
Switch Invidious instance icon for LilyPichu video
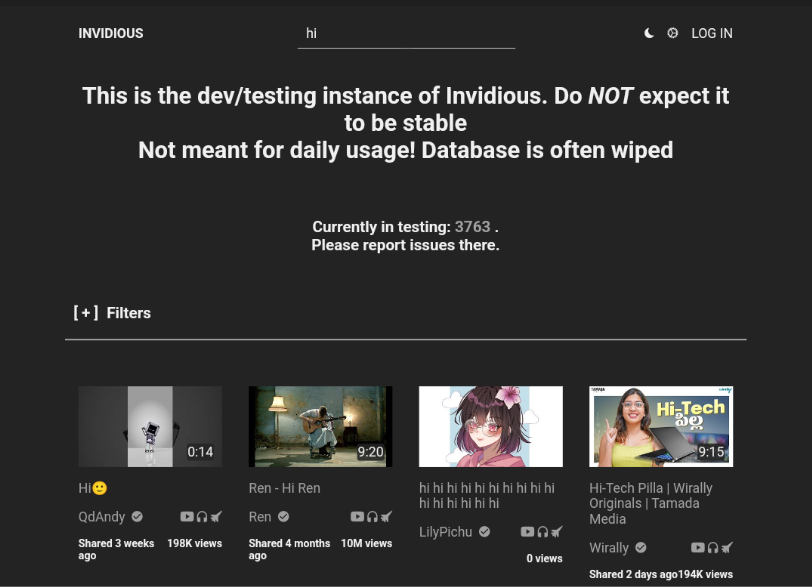click(557, 532)
